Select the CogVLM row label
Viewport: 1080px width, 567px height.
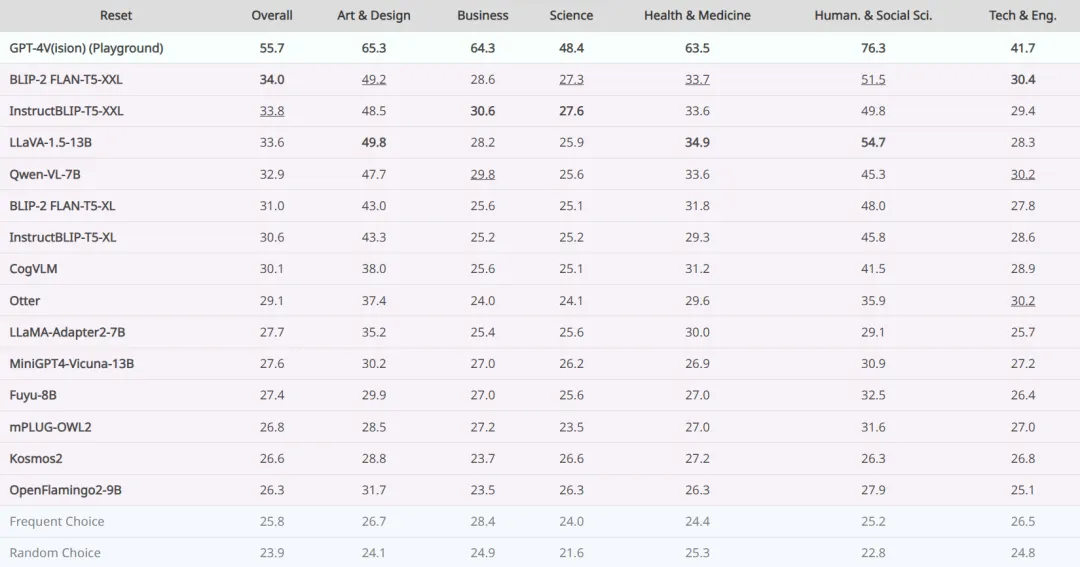(x=33, y=269)
